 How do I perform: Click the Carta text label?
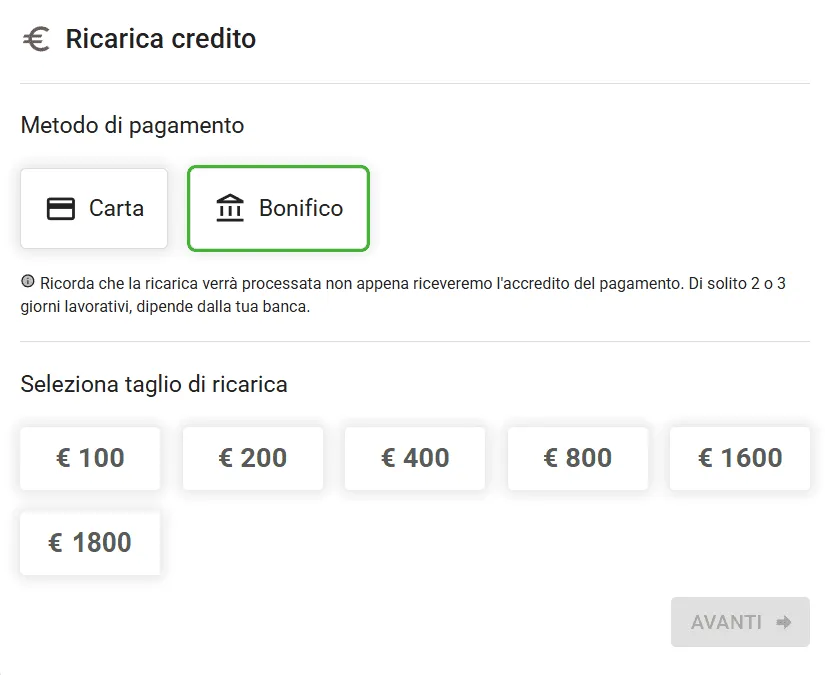click(x=116, y=208)
